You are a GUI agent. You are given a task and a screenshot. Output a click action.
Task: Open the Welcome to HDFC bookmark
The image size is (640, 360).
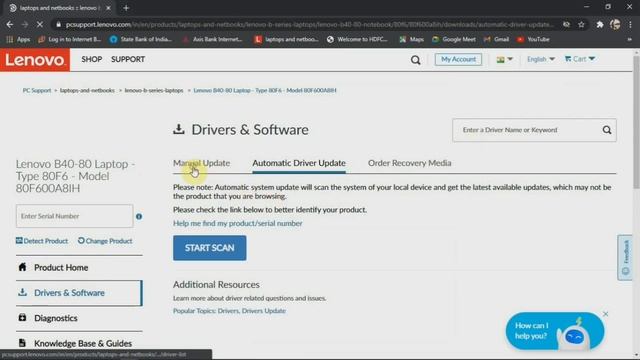click(x=358, y=39)
